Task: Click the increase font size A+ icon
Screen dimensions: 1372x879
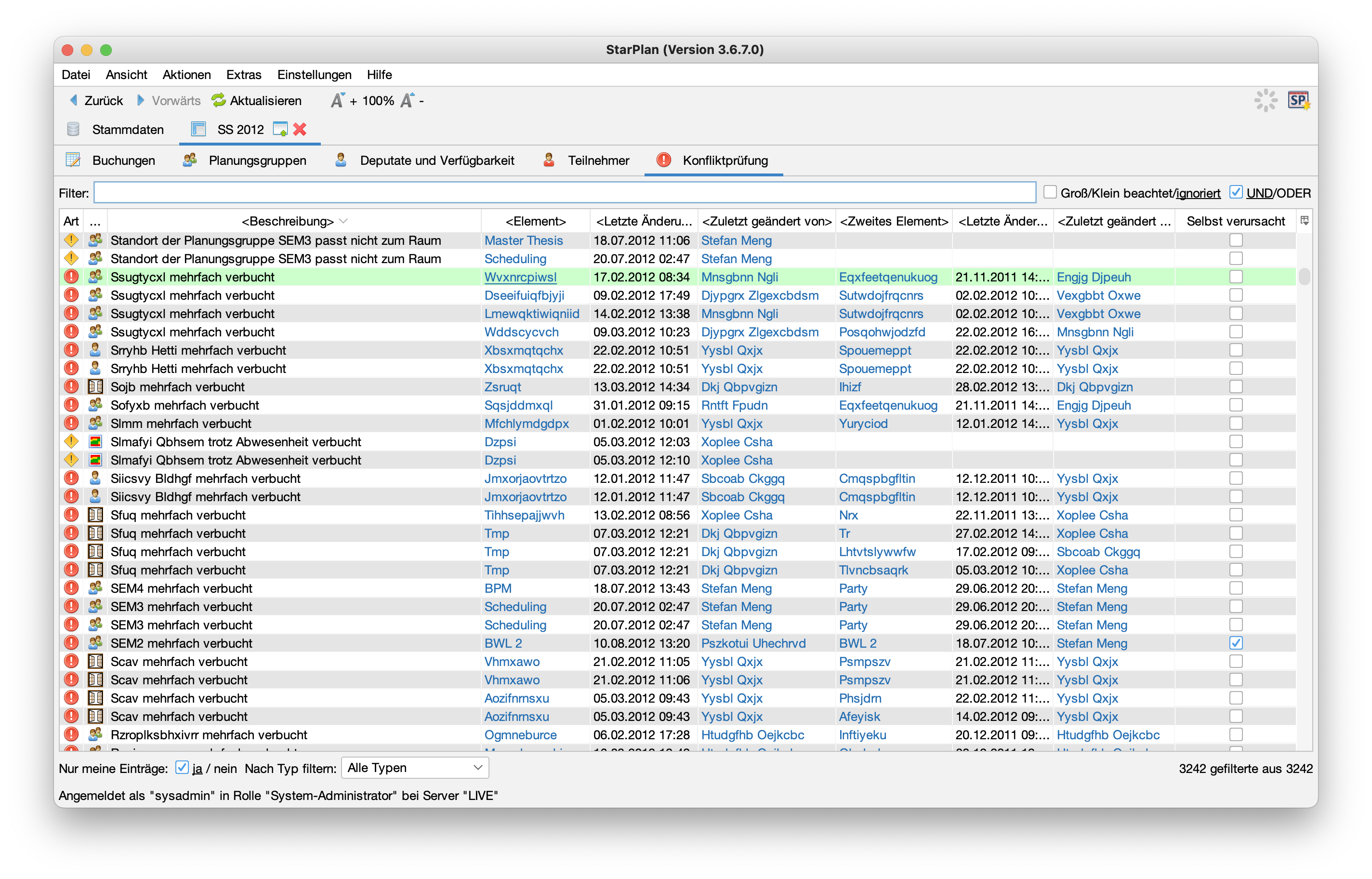Action: [x=337, y=100]
